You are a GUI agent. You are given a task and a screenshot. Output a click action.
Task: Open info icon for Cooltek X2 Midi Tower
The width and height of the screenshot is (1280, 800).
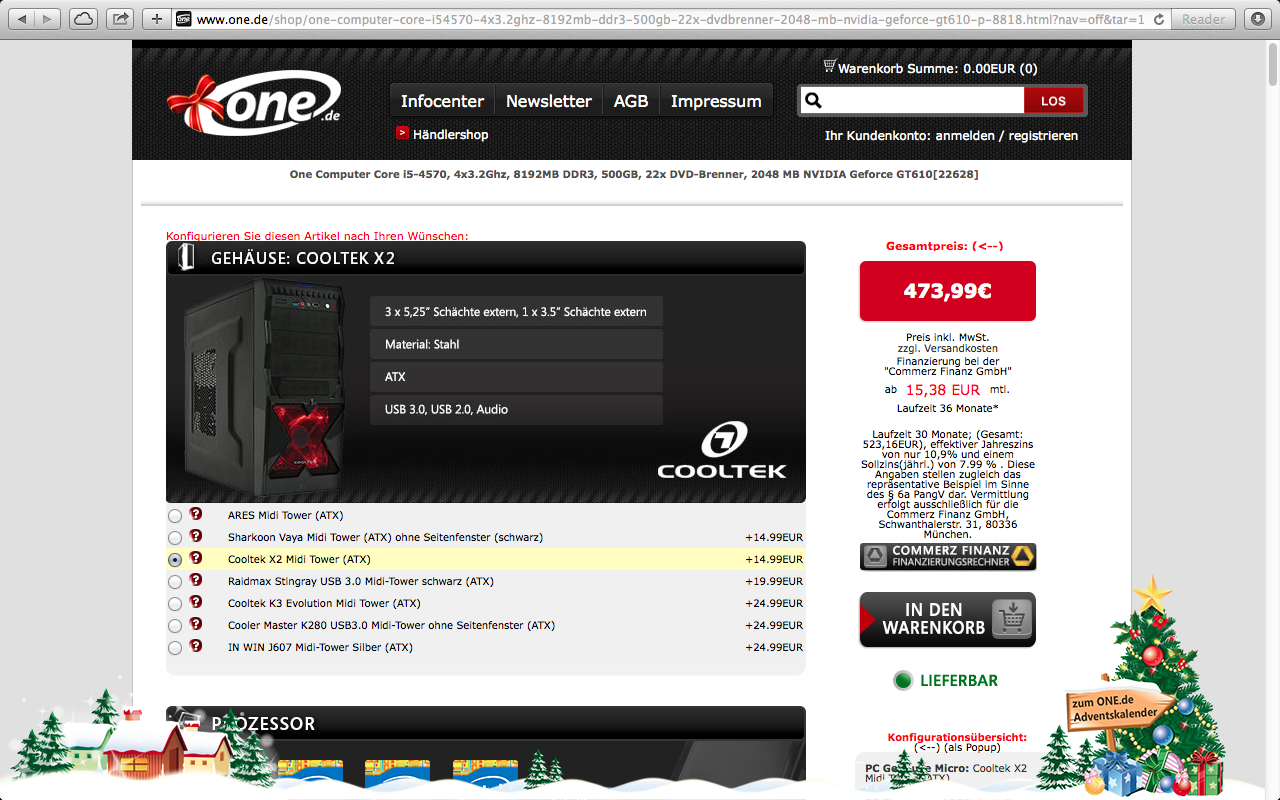tap(196, 558)
